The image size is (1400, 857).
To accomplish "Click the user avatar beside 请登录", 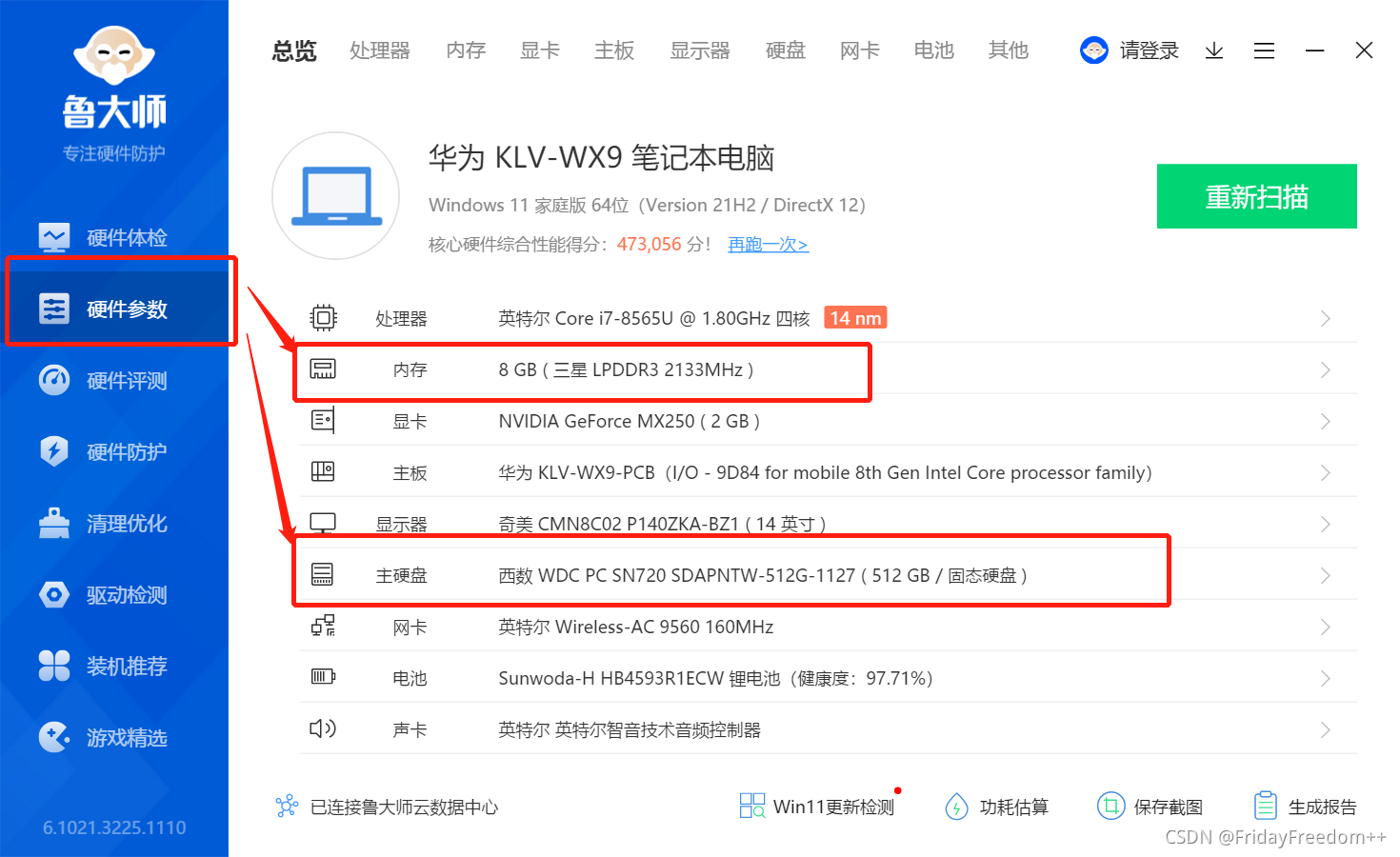I will pos(1094,50).
